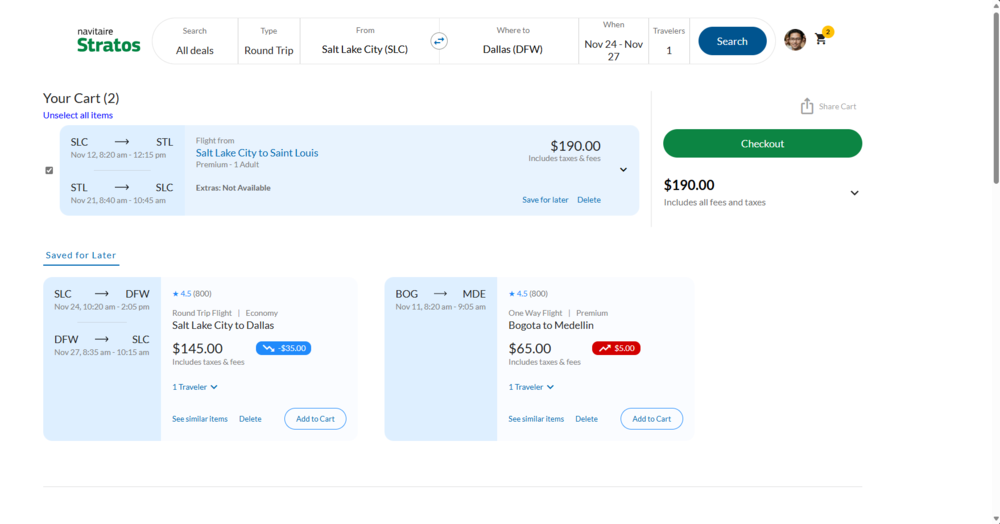Add the Salt Lake City to Dallas flight to cart

pyautogui.click(x=315, y=419)
